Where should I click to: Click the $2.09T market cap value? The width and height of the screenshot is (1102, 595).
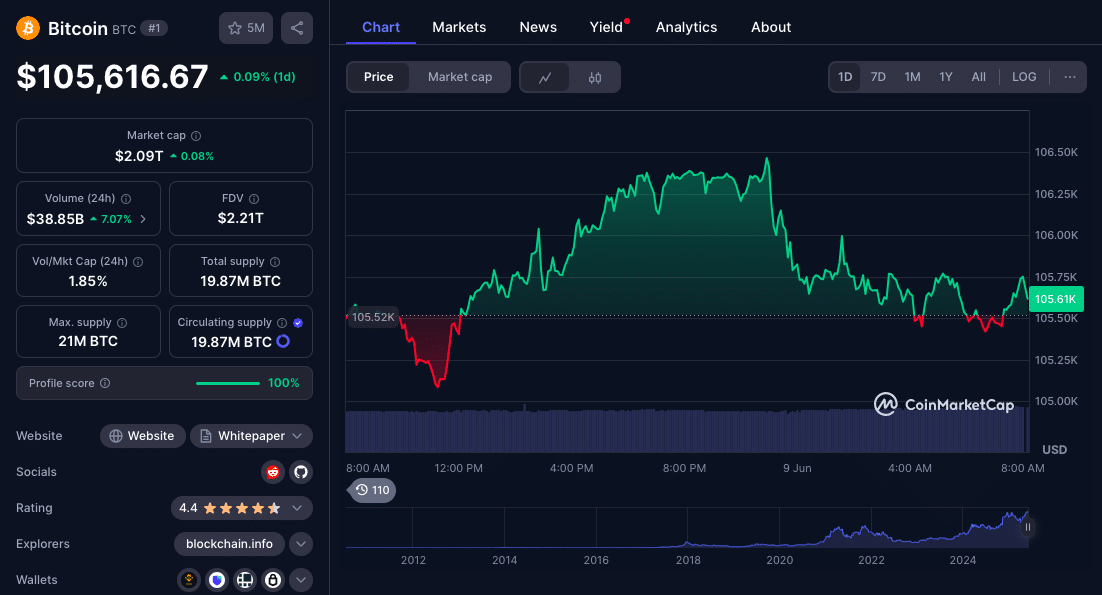tap(139, 156)
